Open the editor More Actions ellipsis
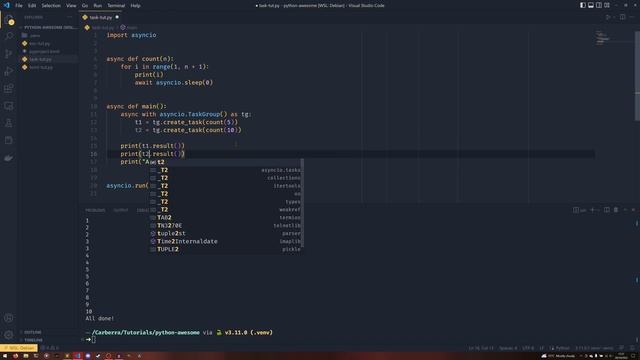 [632, 17]
